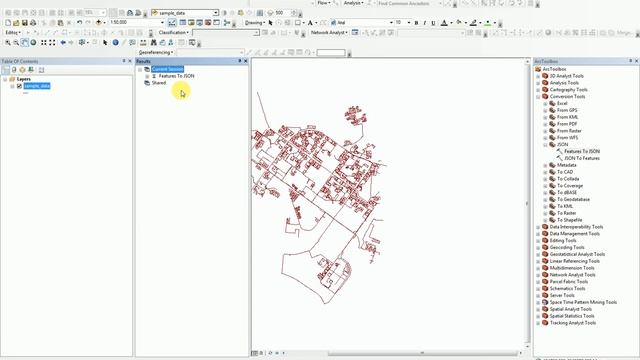Click the Fixed Zoom Out icon

52,42
